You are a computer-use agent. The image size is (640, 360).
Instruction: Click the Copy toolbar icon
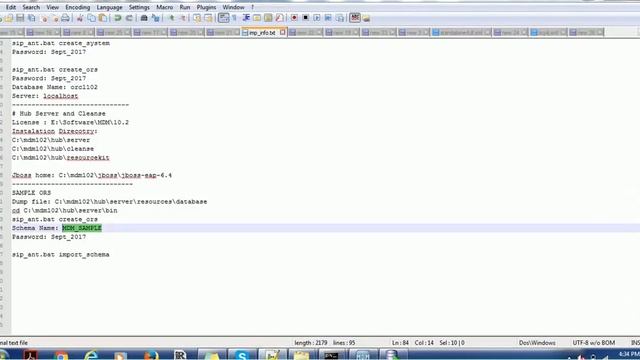pos(91,18)
